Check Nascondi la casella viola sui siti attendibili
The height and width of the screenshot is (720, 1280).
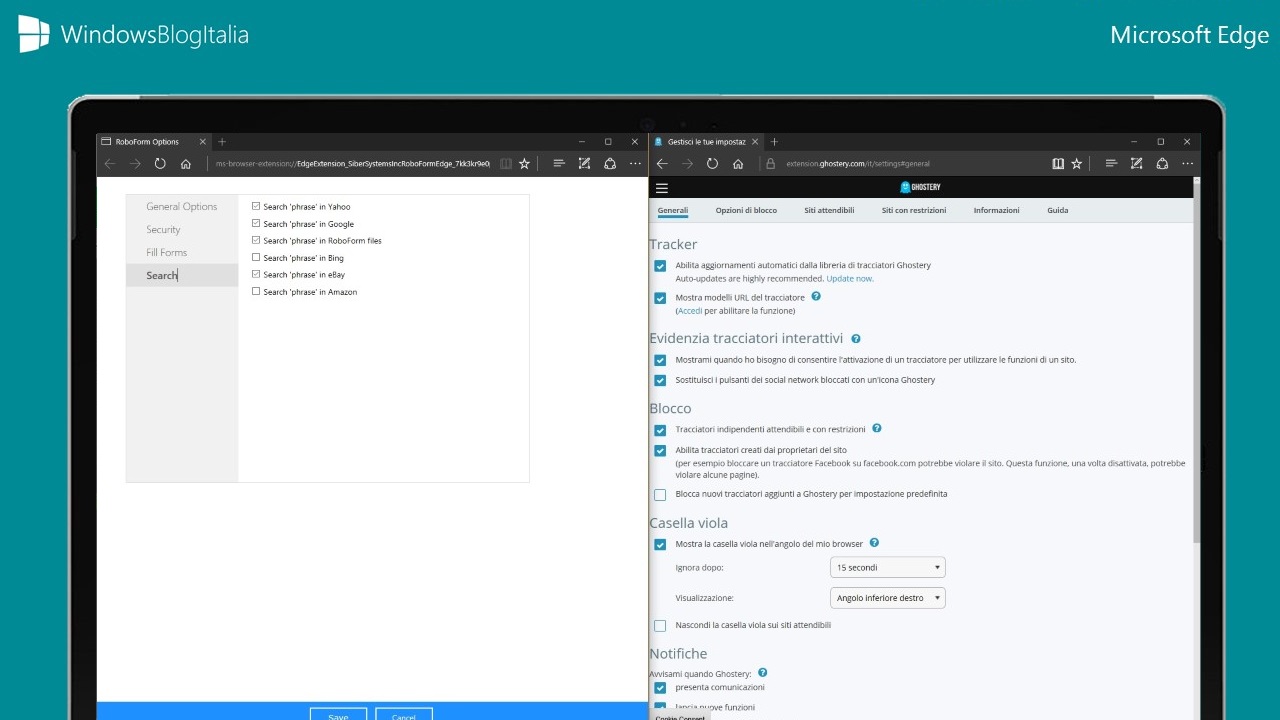(660, 626)
